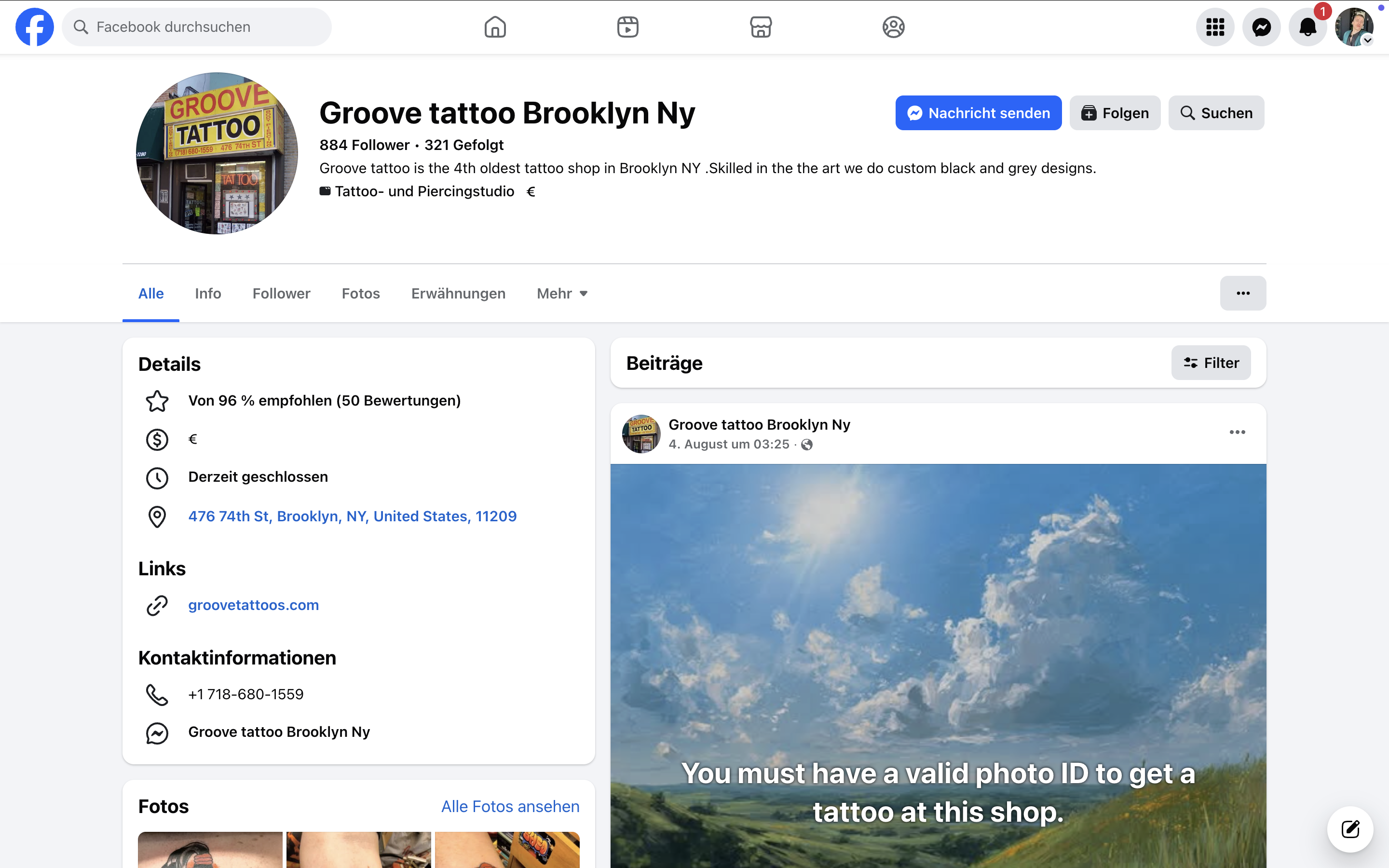The width and height of the screenshot is (1389, 868).
Task: Click the 884 Follower count
Action: 365,145
